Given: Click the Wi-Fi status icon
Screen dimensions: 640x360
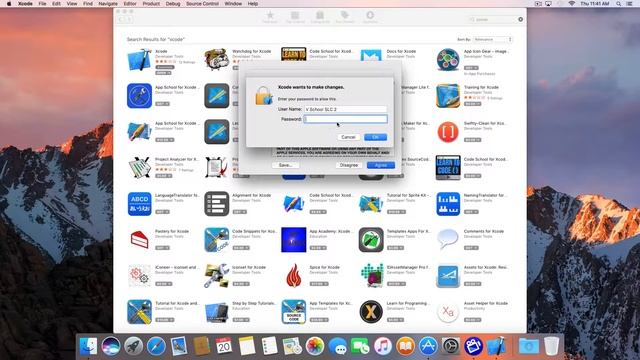Looking at the screenshot, I should [571, 4].
